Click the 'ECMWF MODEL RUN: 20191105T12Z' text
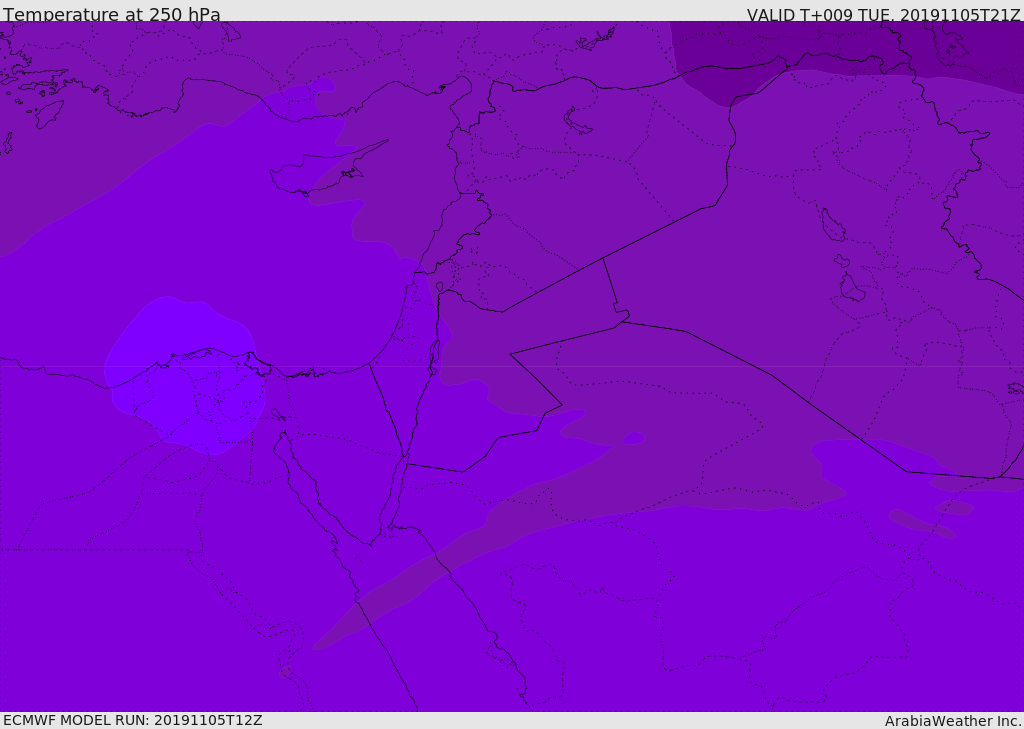The image size is (1024, 729). tap(133, 721)
